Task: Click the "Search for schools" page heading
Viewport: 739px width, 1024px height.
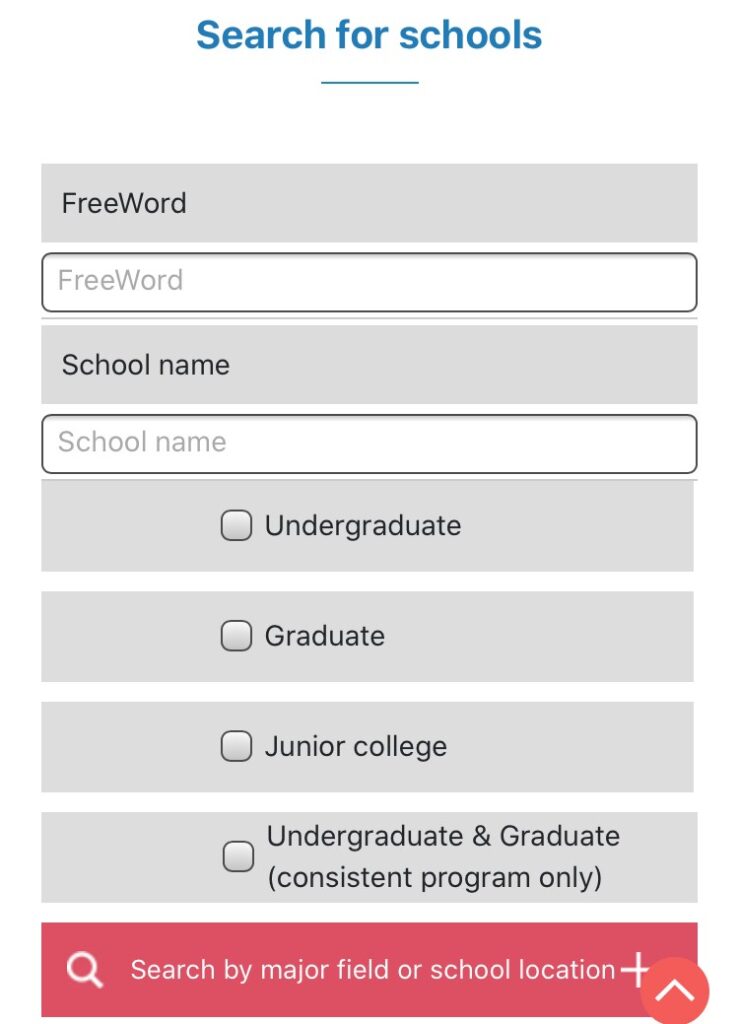Action: point(369,35)
